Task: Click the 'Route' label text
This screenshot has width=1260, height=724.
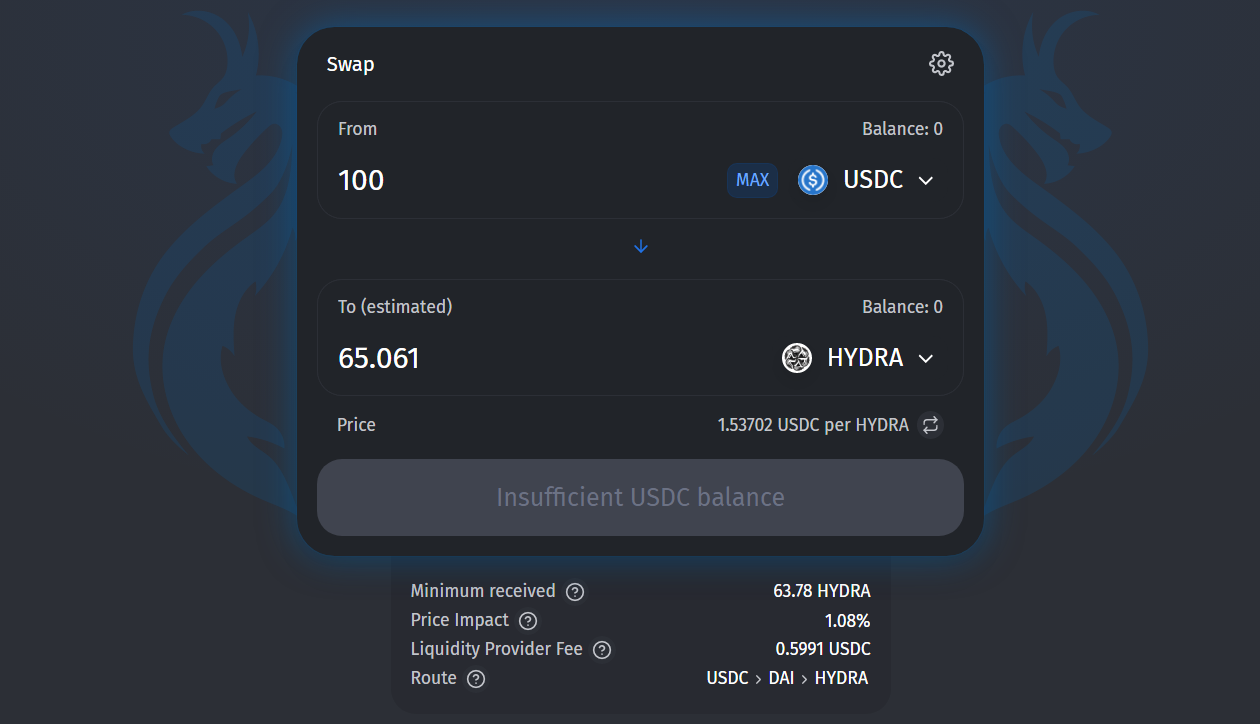Action: [434, 678]
